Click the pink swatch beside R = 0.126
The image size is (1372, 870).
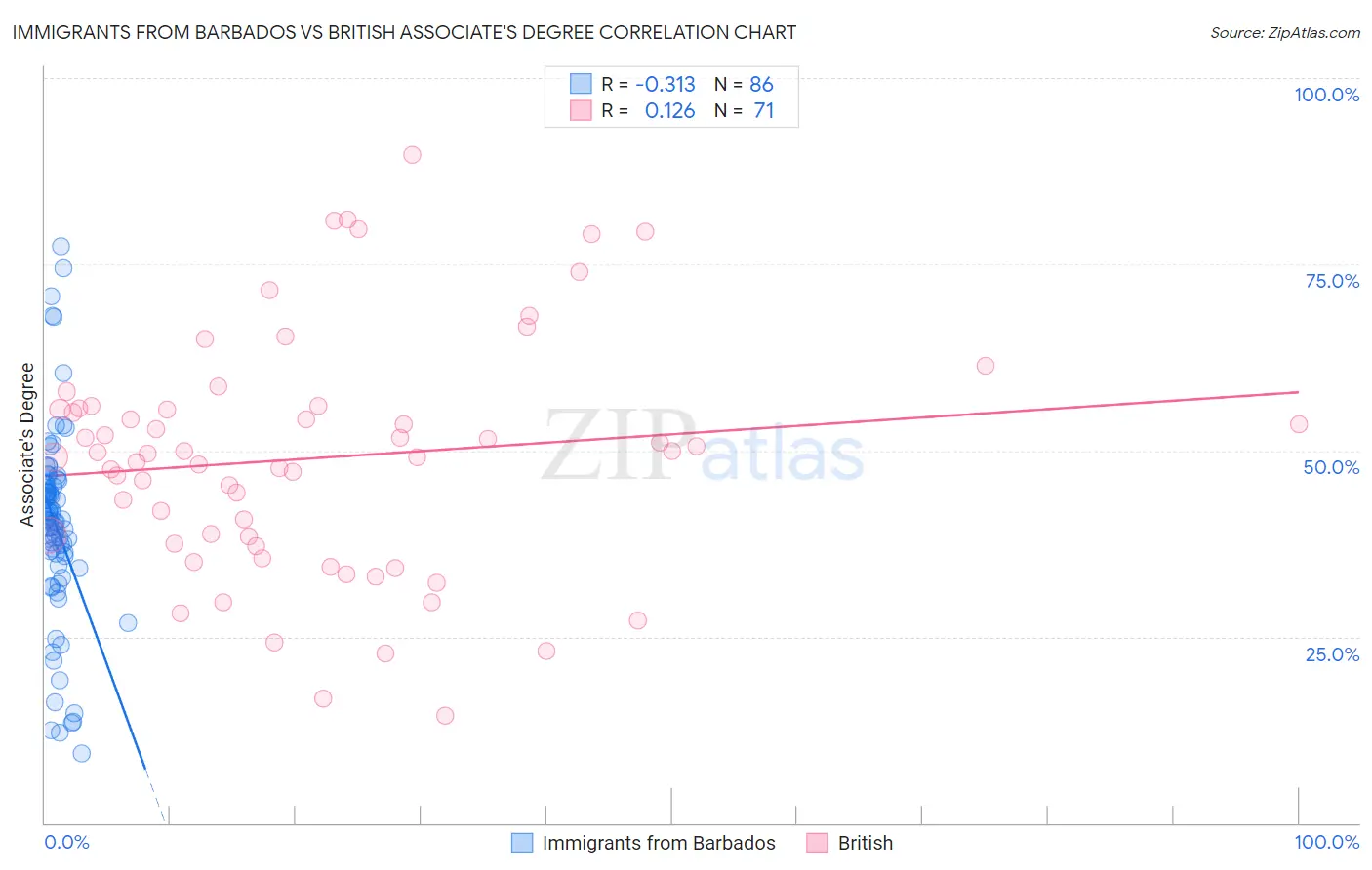pyautogui.click(x=581, y=110)
